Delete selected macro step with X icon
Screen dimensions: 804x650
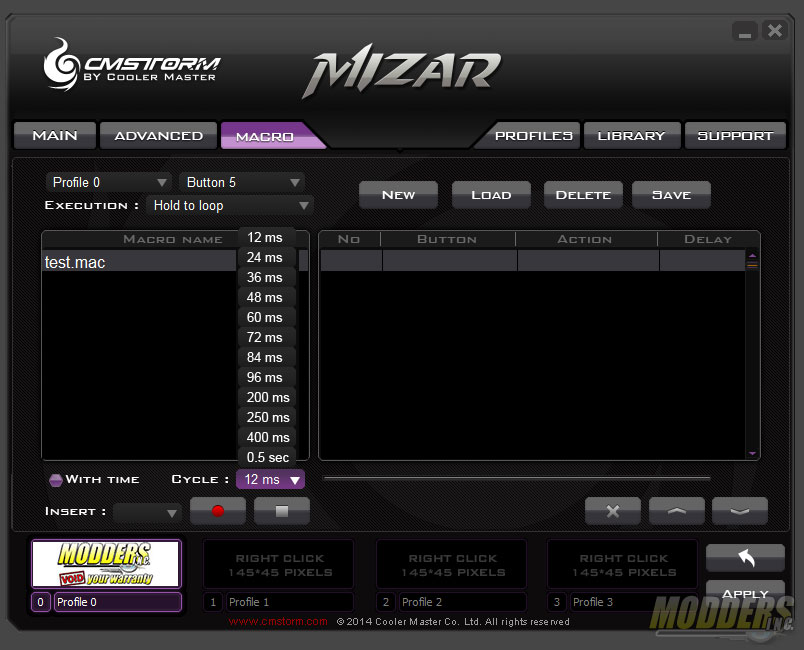(x=613, y=511)
